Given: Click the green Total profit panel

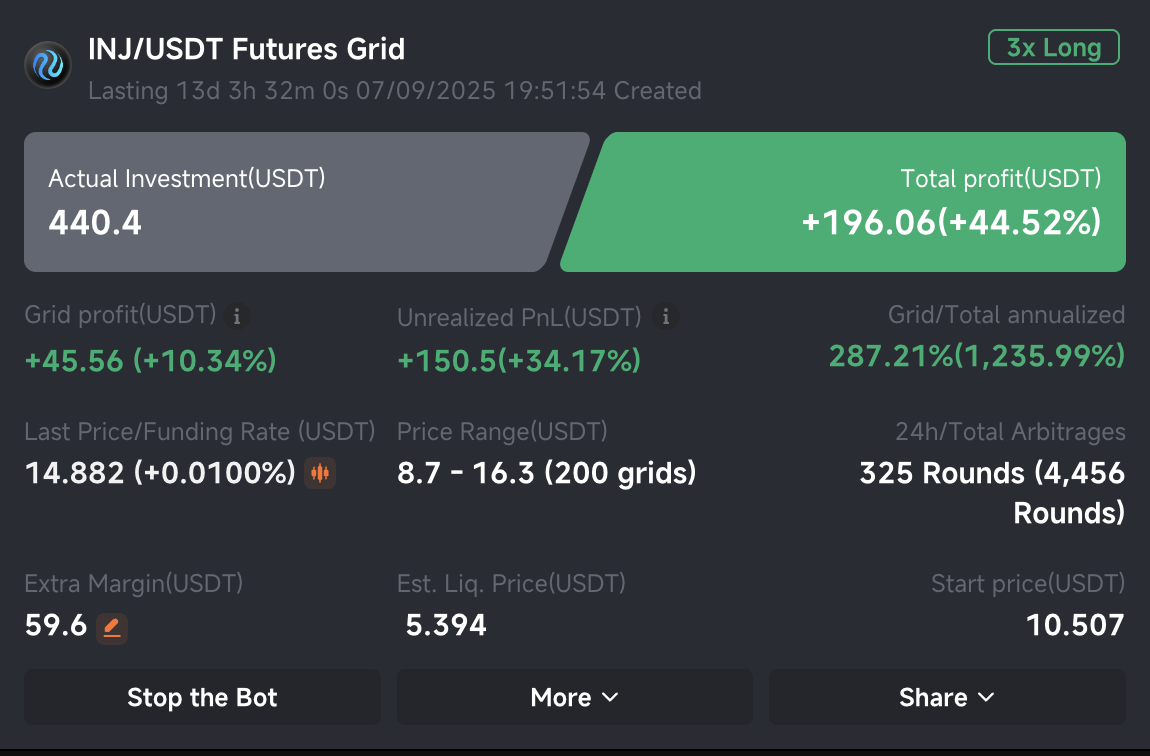Looking at the screenshot, I should click(x=843, y=202).
